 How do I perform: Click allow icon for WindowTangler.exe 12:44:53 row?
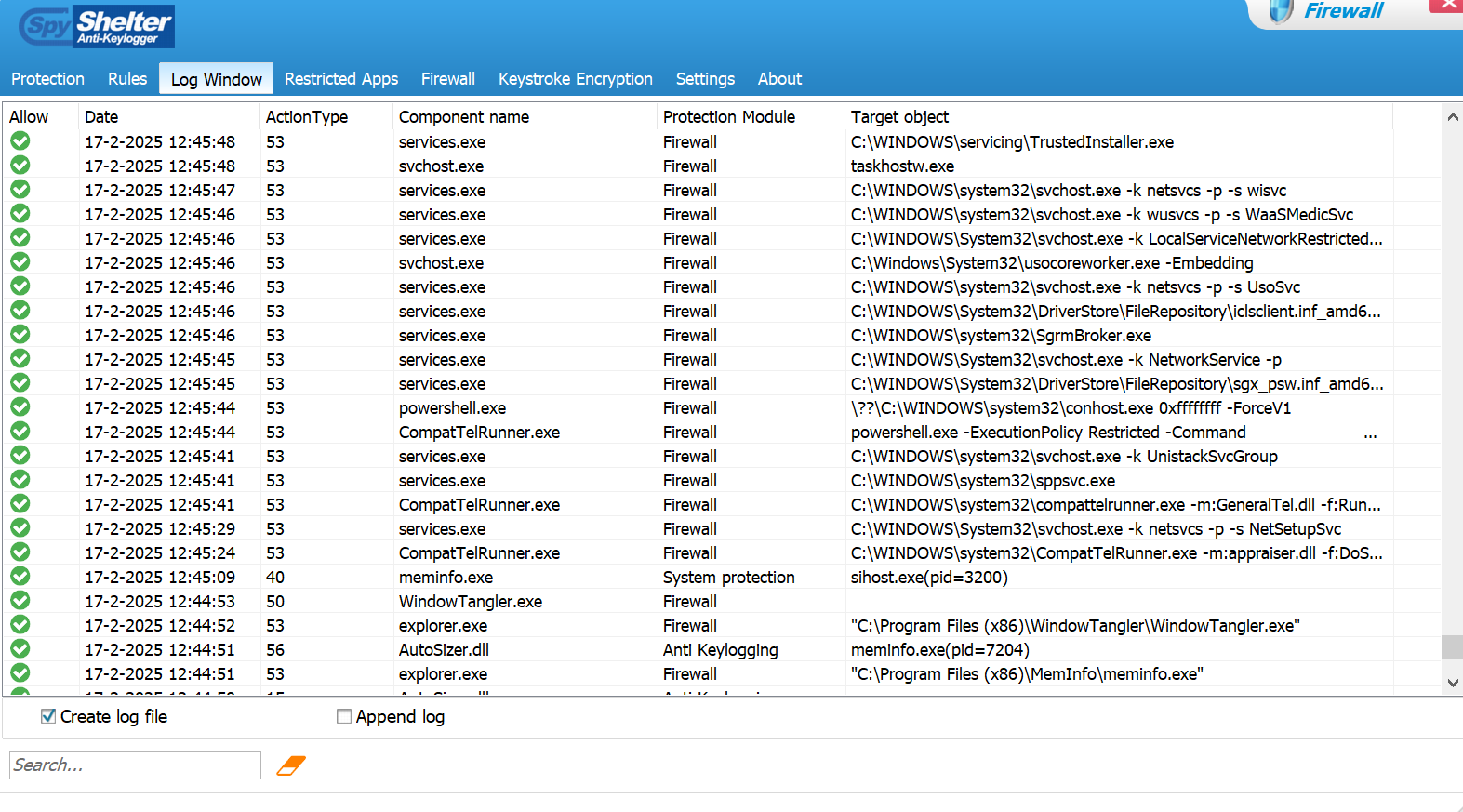[20, 601]
